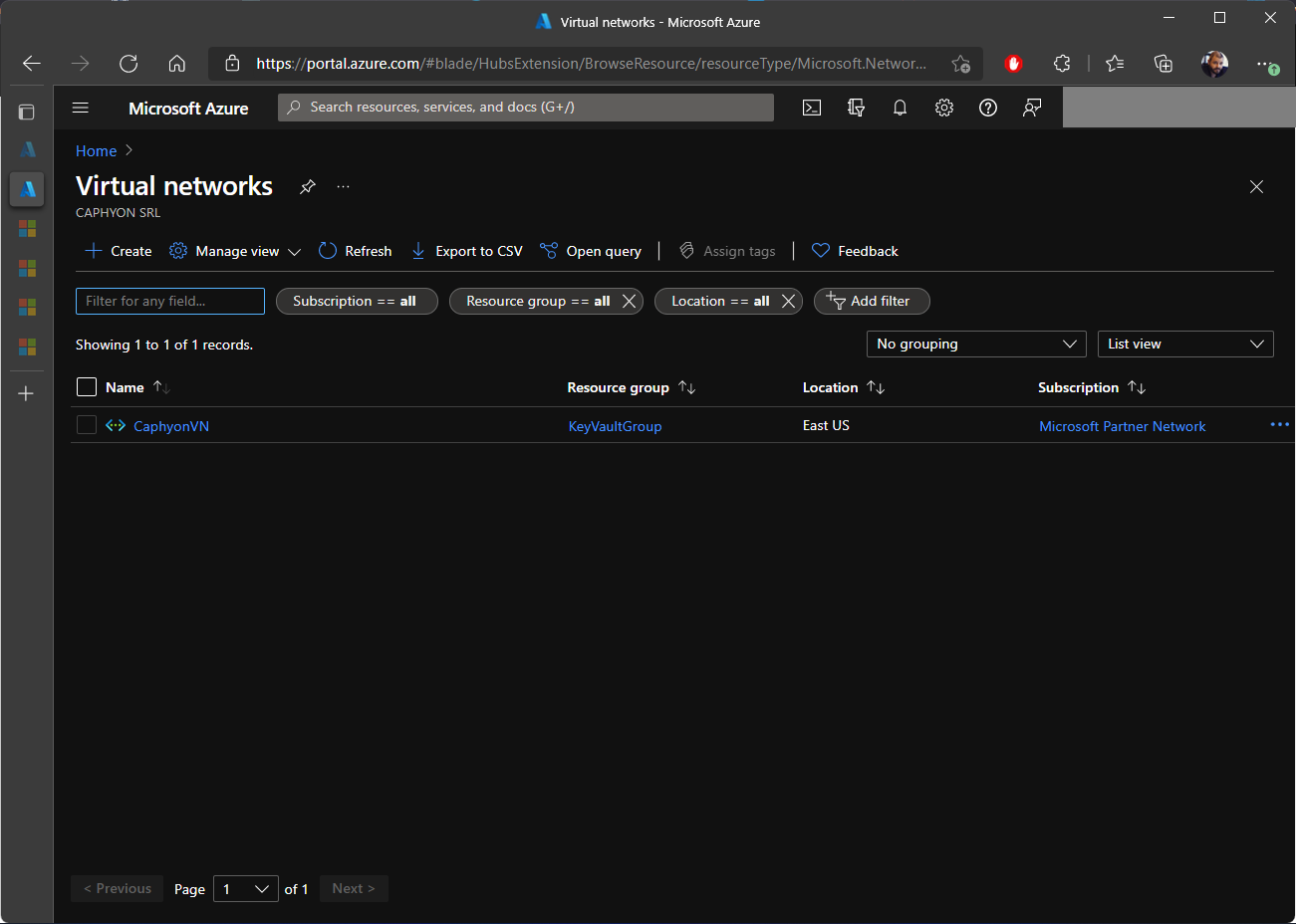Click the Feedback heart button
This screenshot has height=924, width=1296.
coord(855,251)
